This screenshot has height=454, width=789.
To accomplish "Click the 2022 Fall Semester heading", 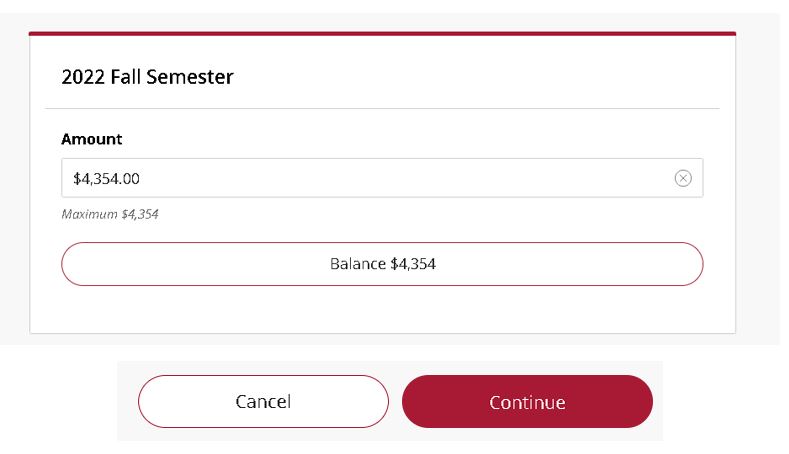I will point(147,77).
